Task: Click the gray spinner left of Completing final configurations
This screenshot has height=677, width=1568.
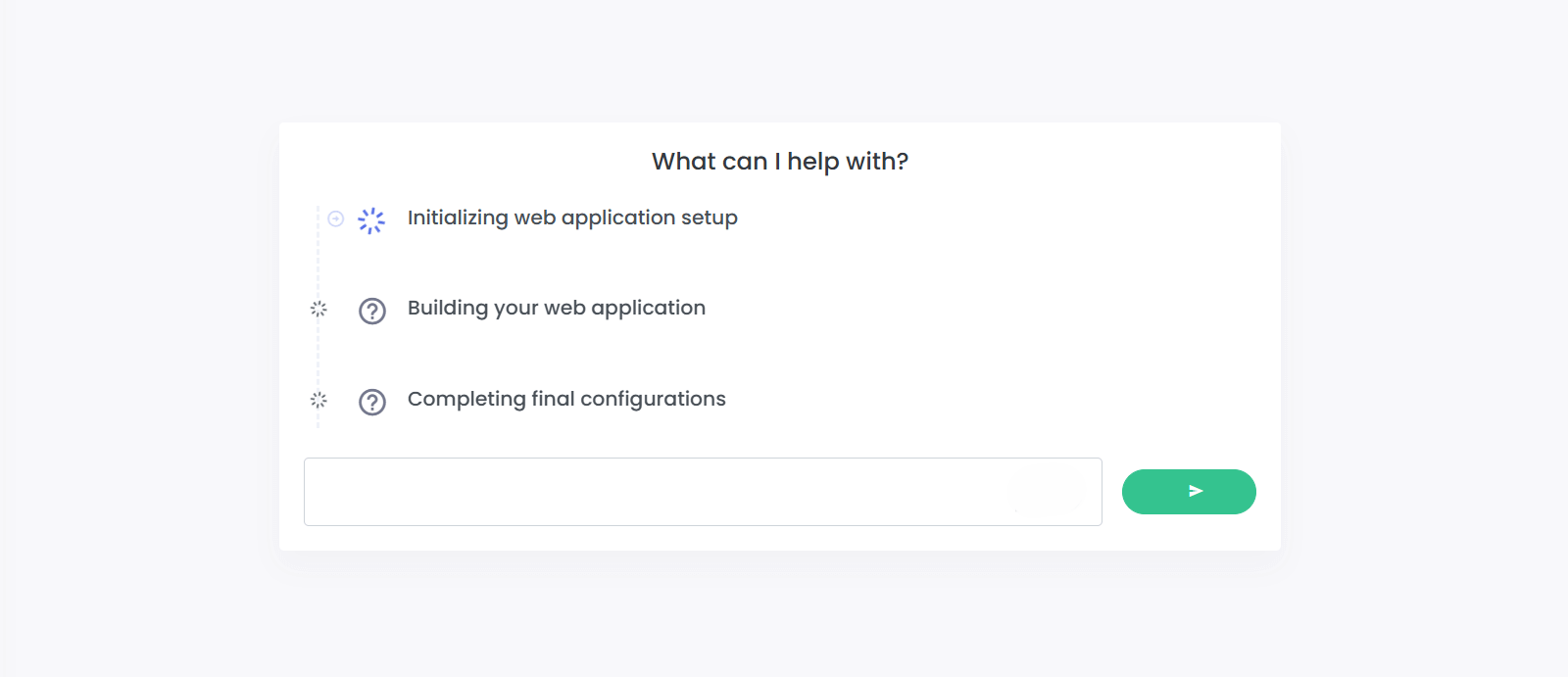Action: [x=318, y=400]
